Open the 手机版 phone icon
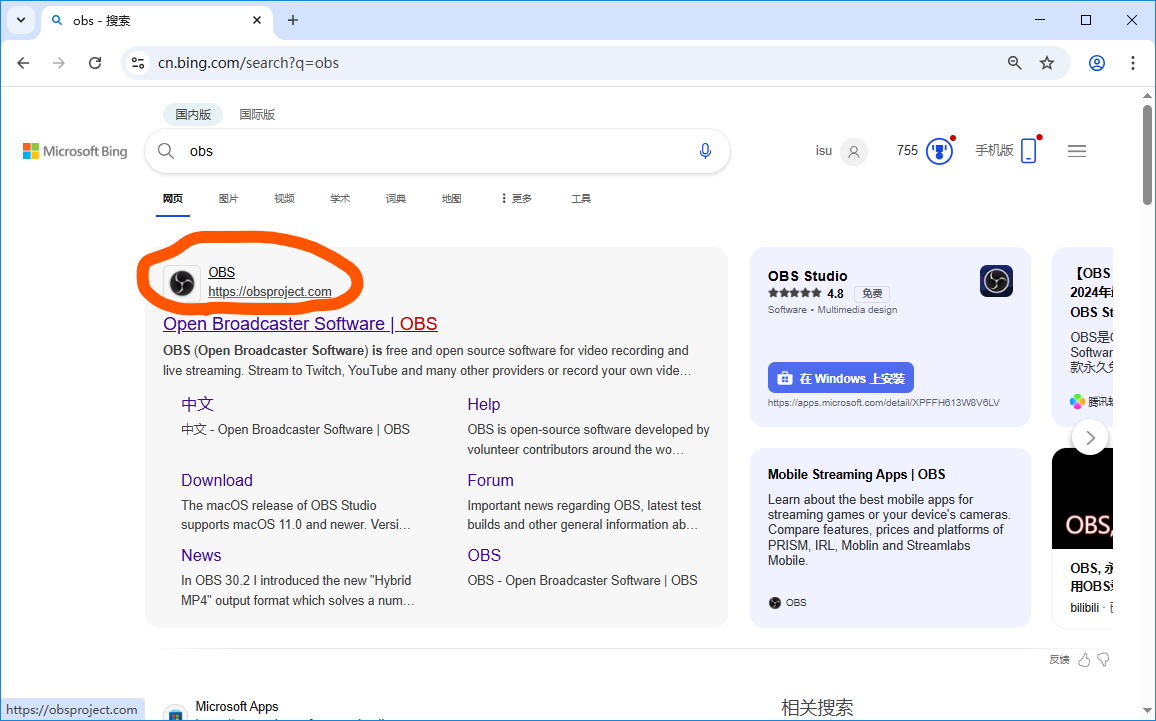Viewport: 1156px width, 721px height. (x=1029, y=150)
